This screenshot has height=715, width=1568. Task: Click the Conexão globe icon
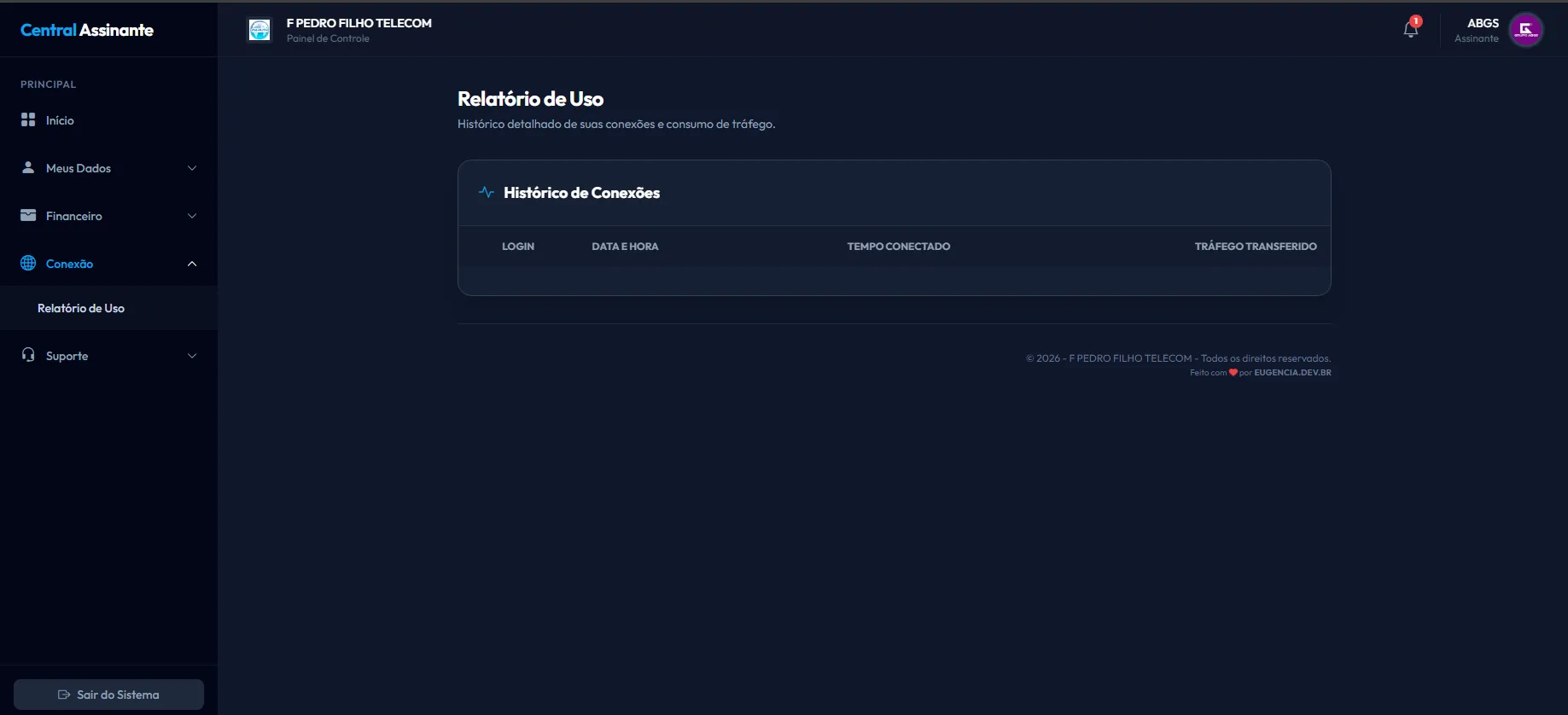(28, 264)
